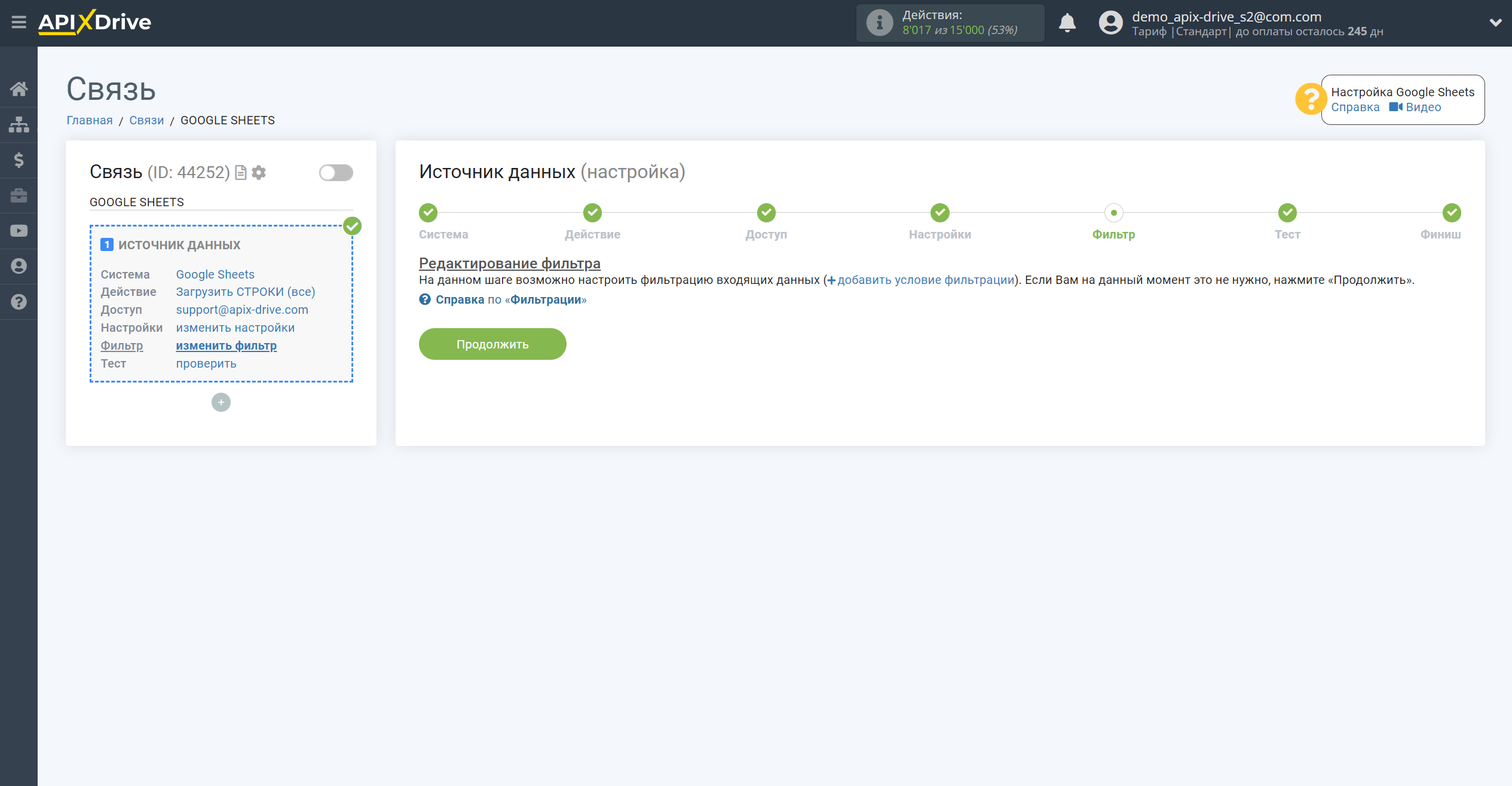Open the connection notes document icon
The width and height of the screenshot is (1512, 786).
click(x=241, y=173)
